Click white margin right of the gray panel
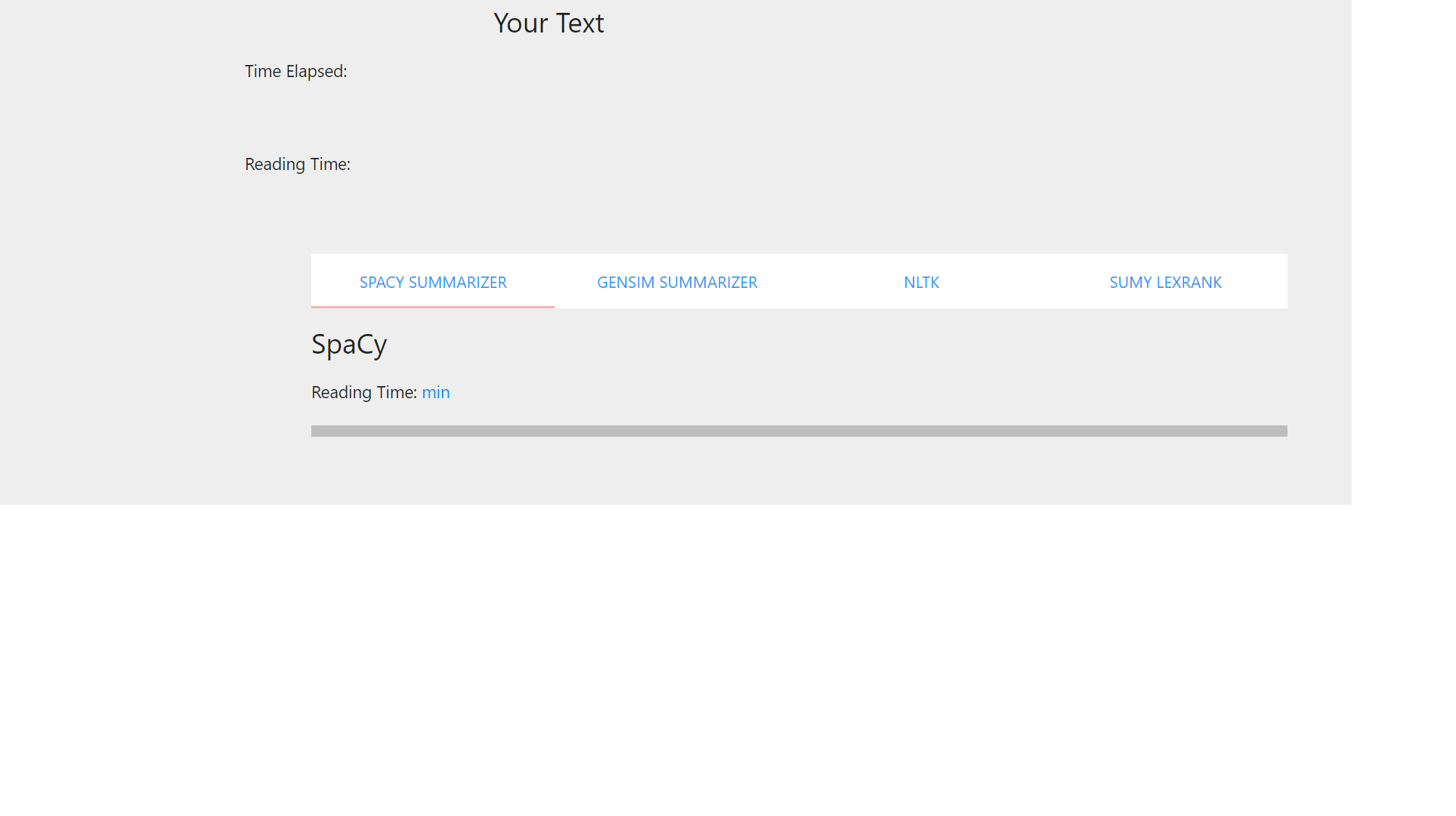Viewport: 1456px width, 816px height. pos(1403,249)
